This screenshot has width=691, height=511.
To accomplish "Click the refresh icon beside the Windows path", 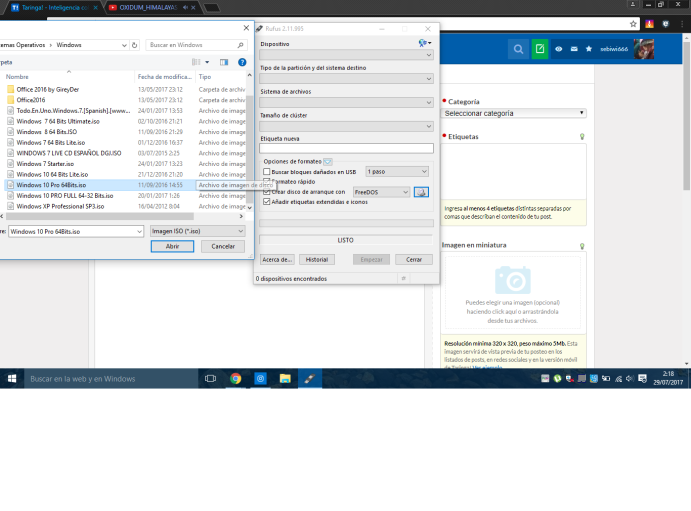I will [134, 45].
